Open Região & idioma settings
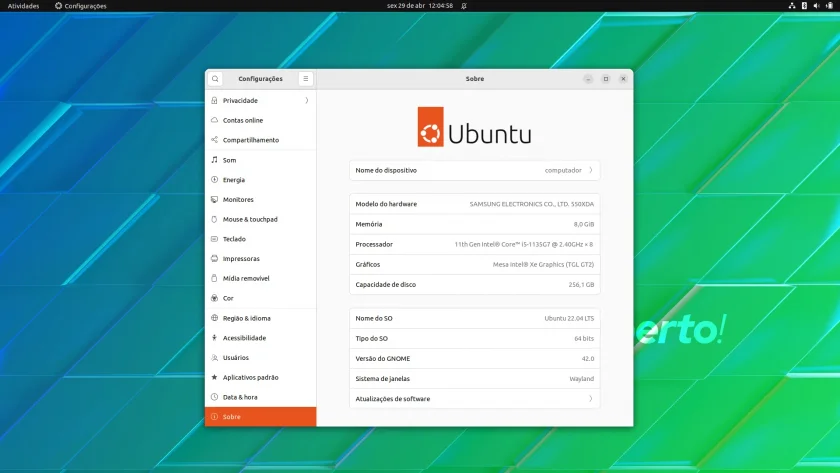 pos(260,318)
